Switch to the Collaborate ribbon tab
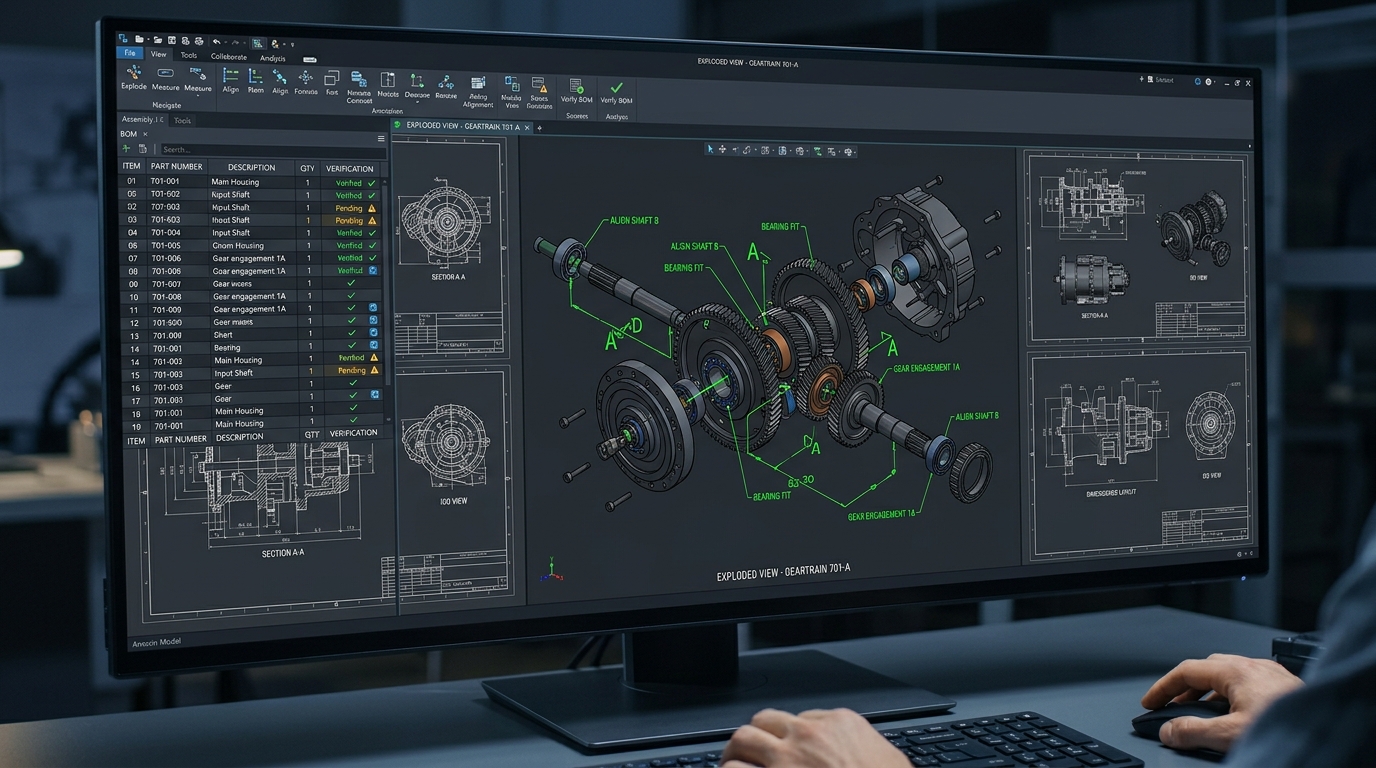Screen dimensions: 1376x768 [229, 56]
